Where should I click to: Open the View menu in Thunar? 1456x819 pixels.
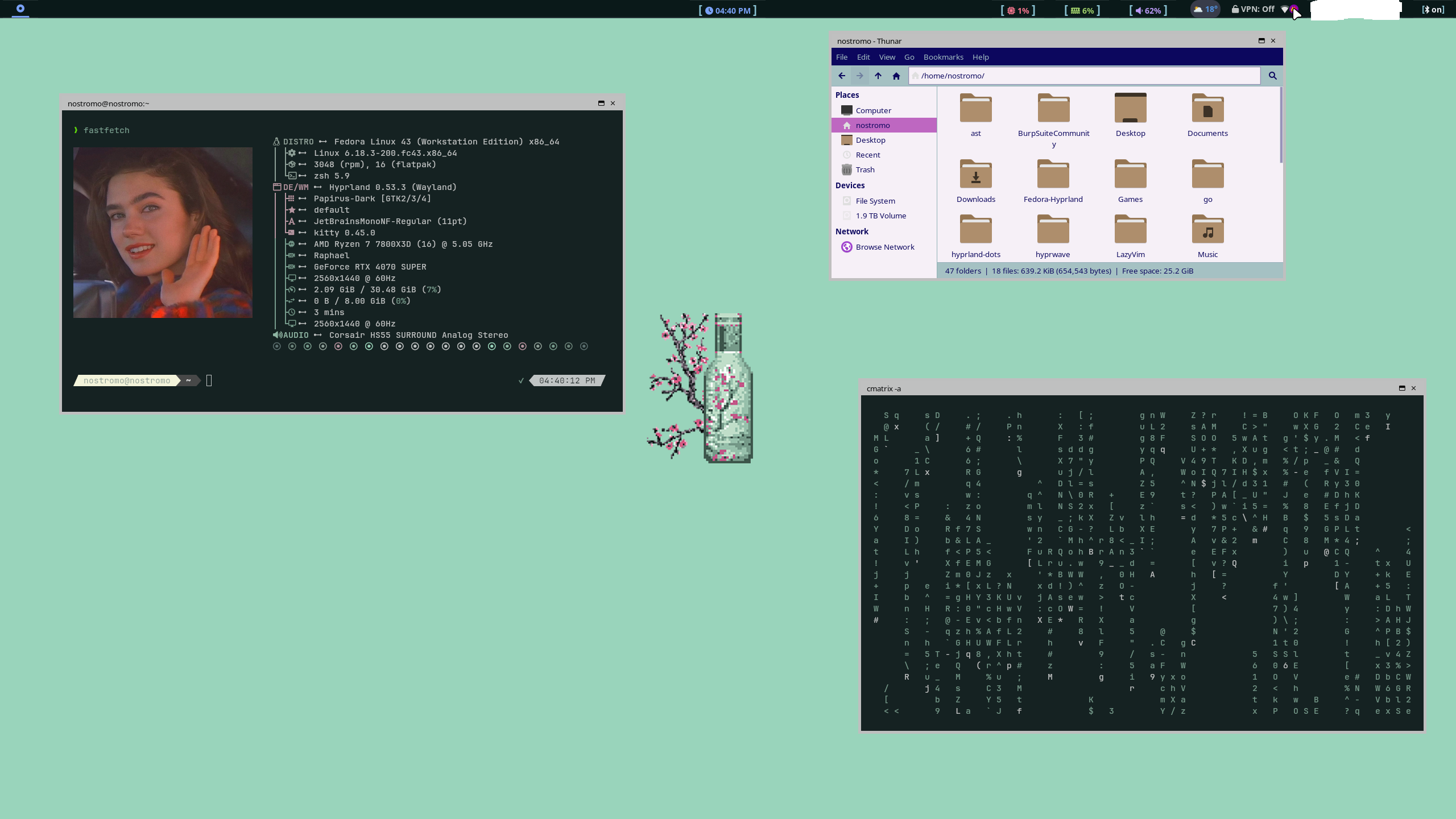887,57
